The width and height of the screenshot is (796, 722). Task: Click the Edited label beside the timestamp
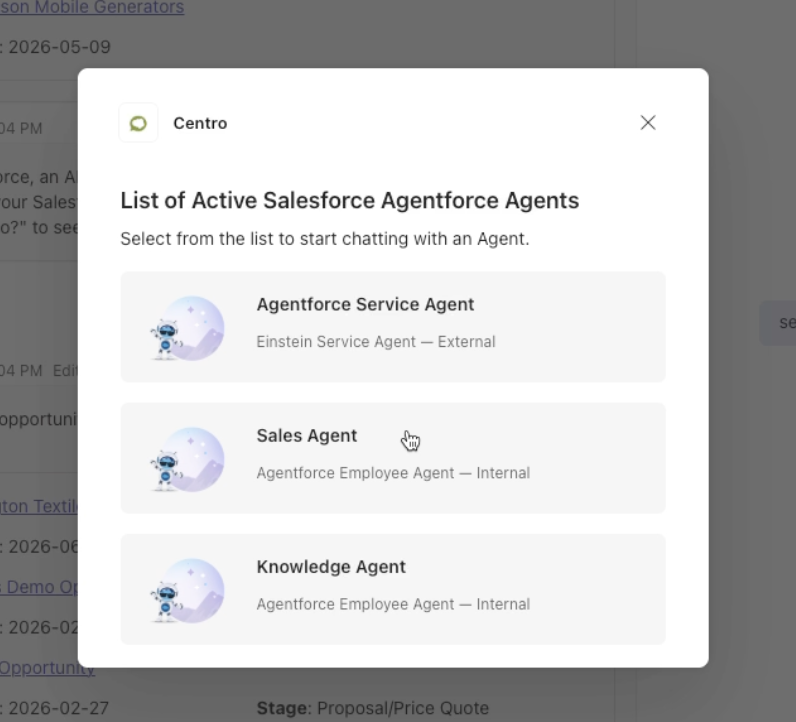coord(65,371)
